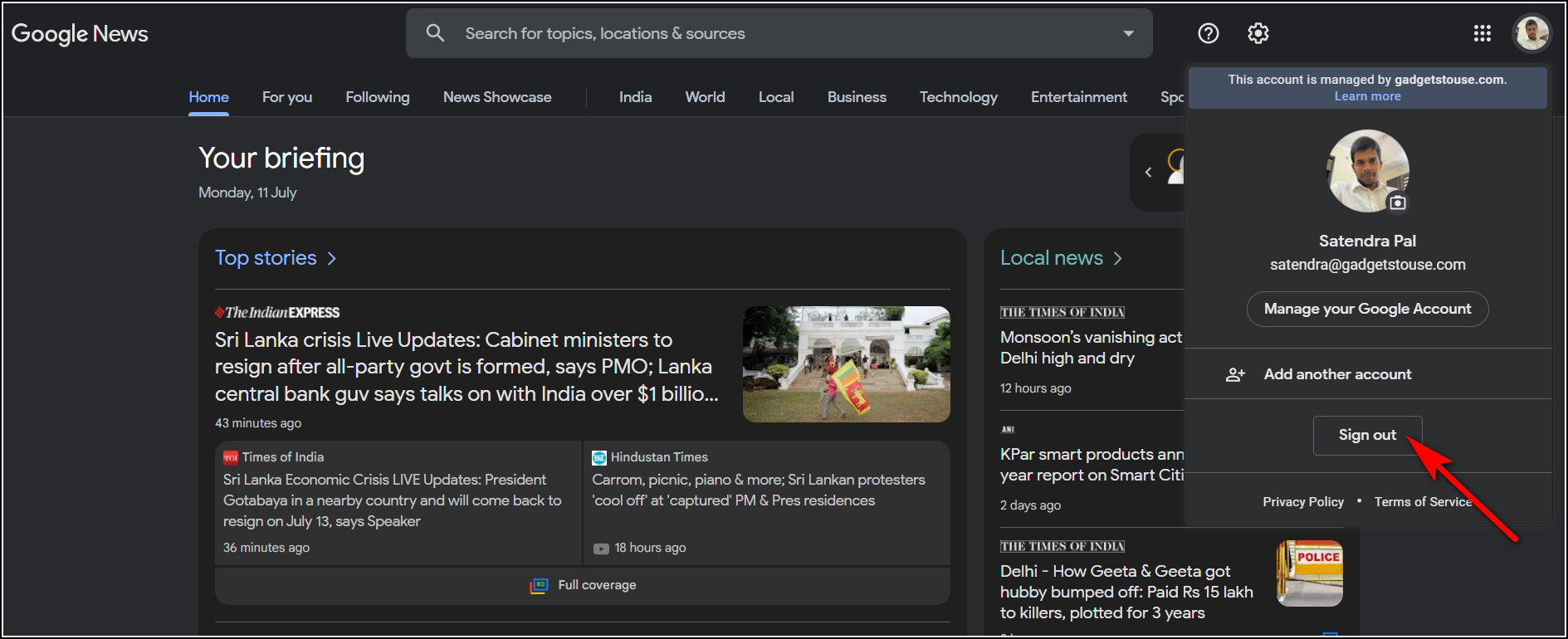
Task: Go to the World section tab
Action: pyautogui.click(x=705, y=97)
